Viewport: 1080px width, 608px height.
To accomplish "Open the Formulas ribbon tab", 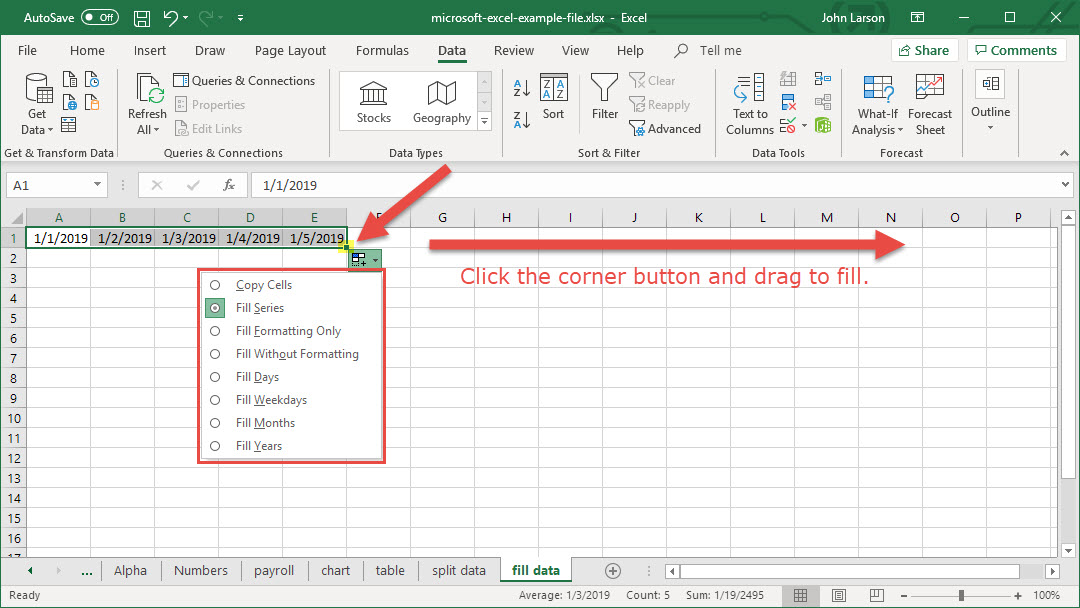I will pos(382,51).
